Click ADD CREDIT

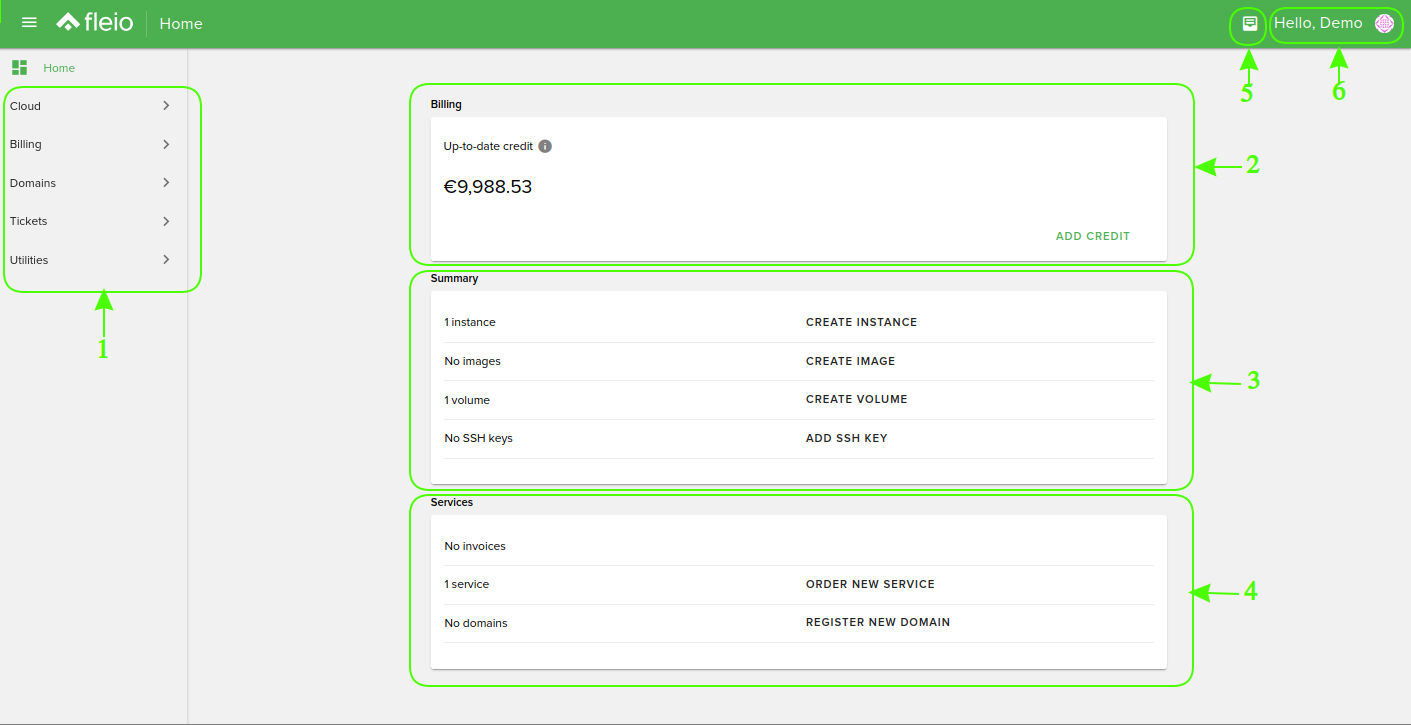[x=1092, y=236]
